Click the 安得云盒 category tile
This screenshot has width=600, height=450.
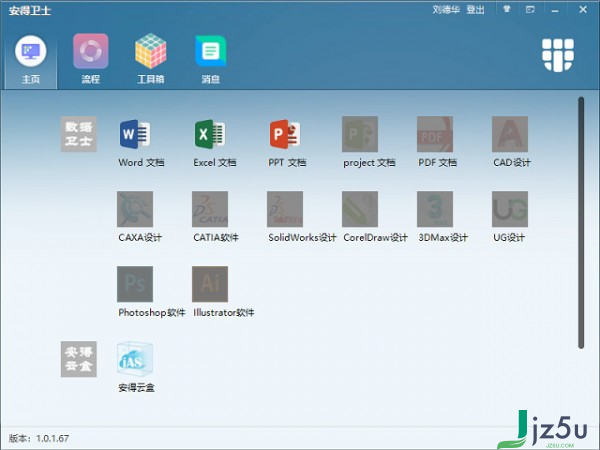(78, 359)
